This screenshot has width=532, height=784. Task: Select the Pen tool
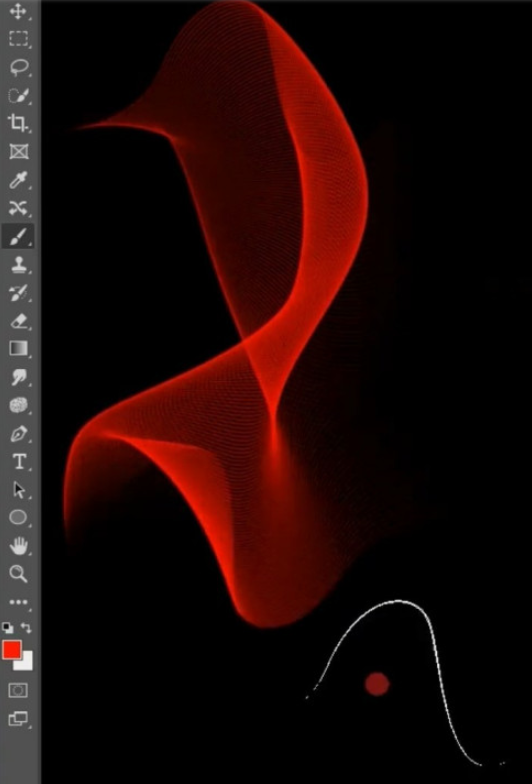18,433
